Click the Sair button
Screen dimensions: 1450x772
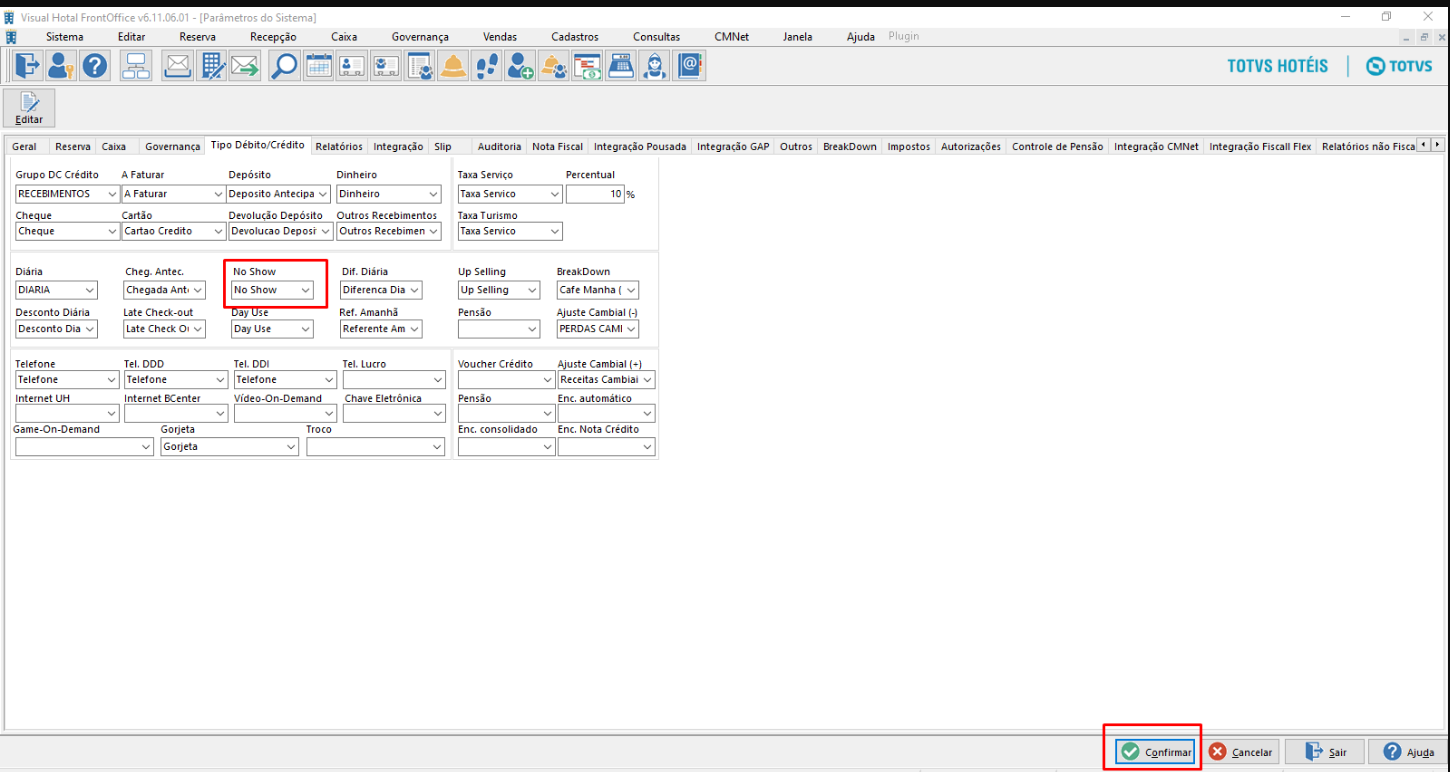[x=1325, y=752]
